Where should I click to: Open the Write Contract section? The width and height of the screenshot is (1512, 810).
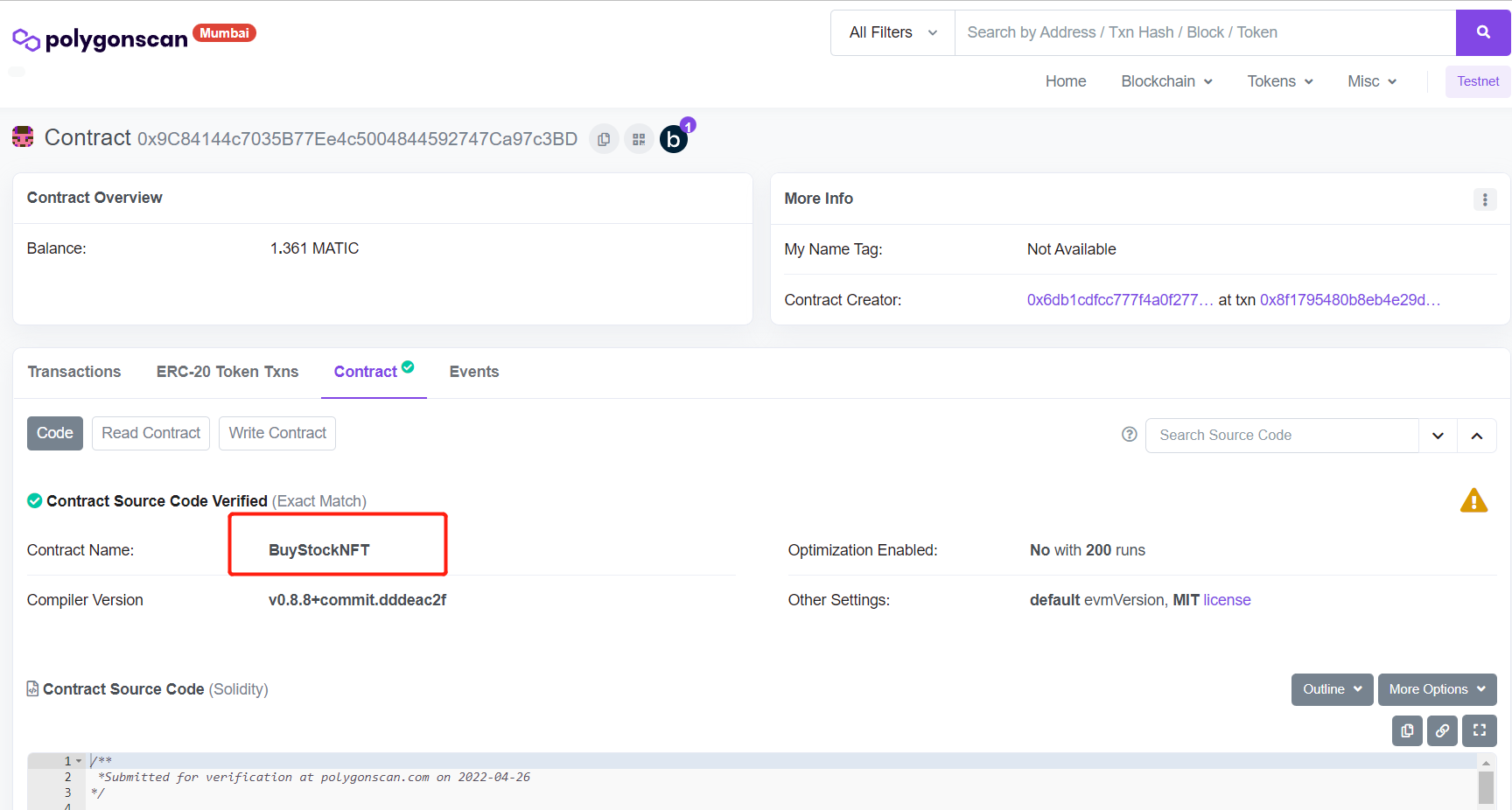[277, 433]
